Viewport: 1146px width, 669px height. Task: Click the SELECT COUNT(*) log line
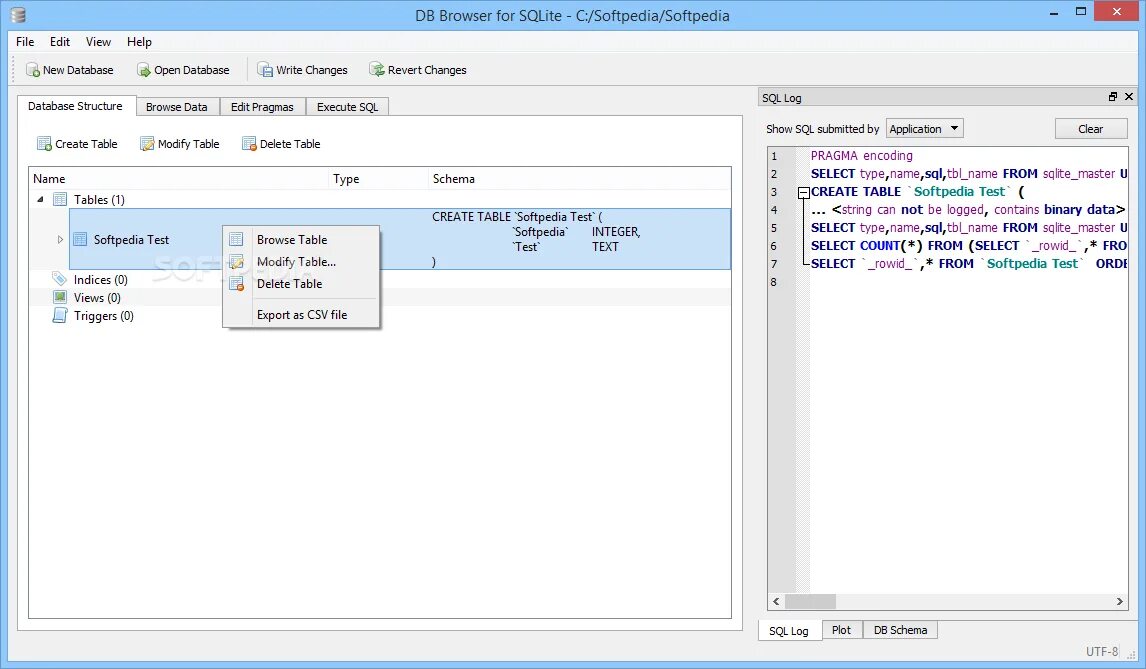point(969,246)
